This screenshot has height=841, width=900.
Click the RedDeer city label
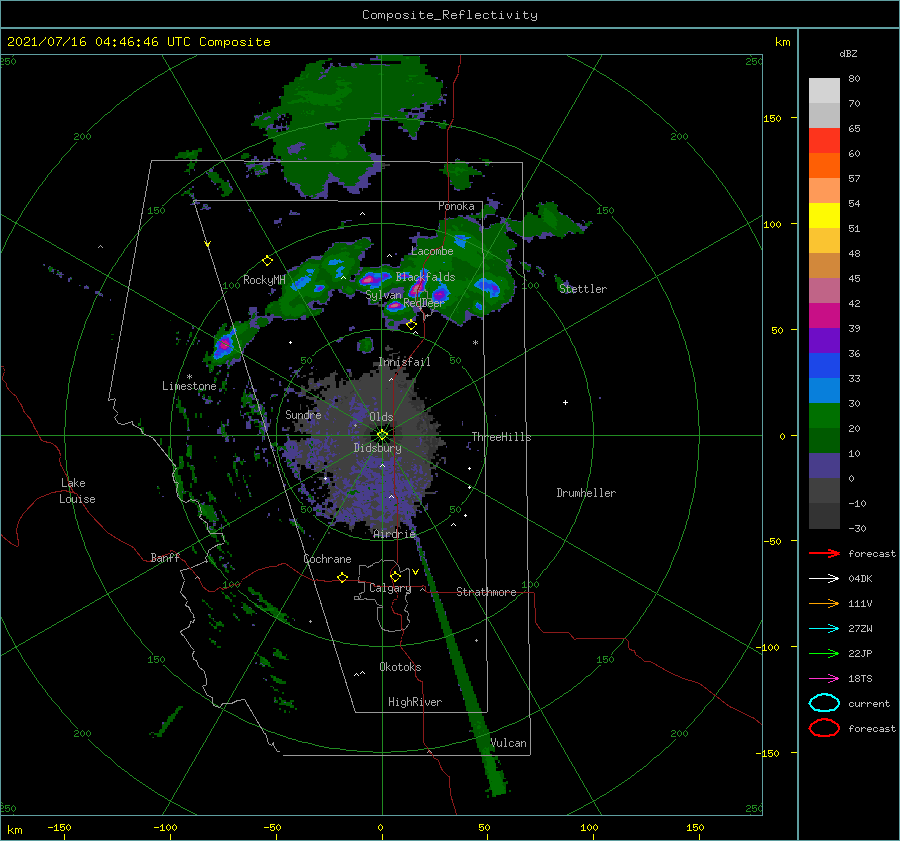(x=424, y=303)
